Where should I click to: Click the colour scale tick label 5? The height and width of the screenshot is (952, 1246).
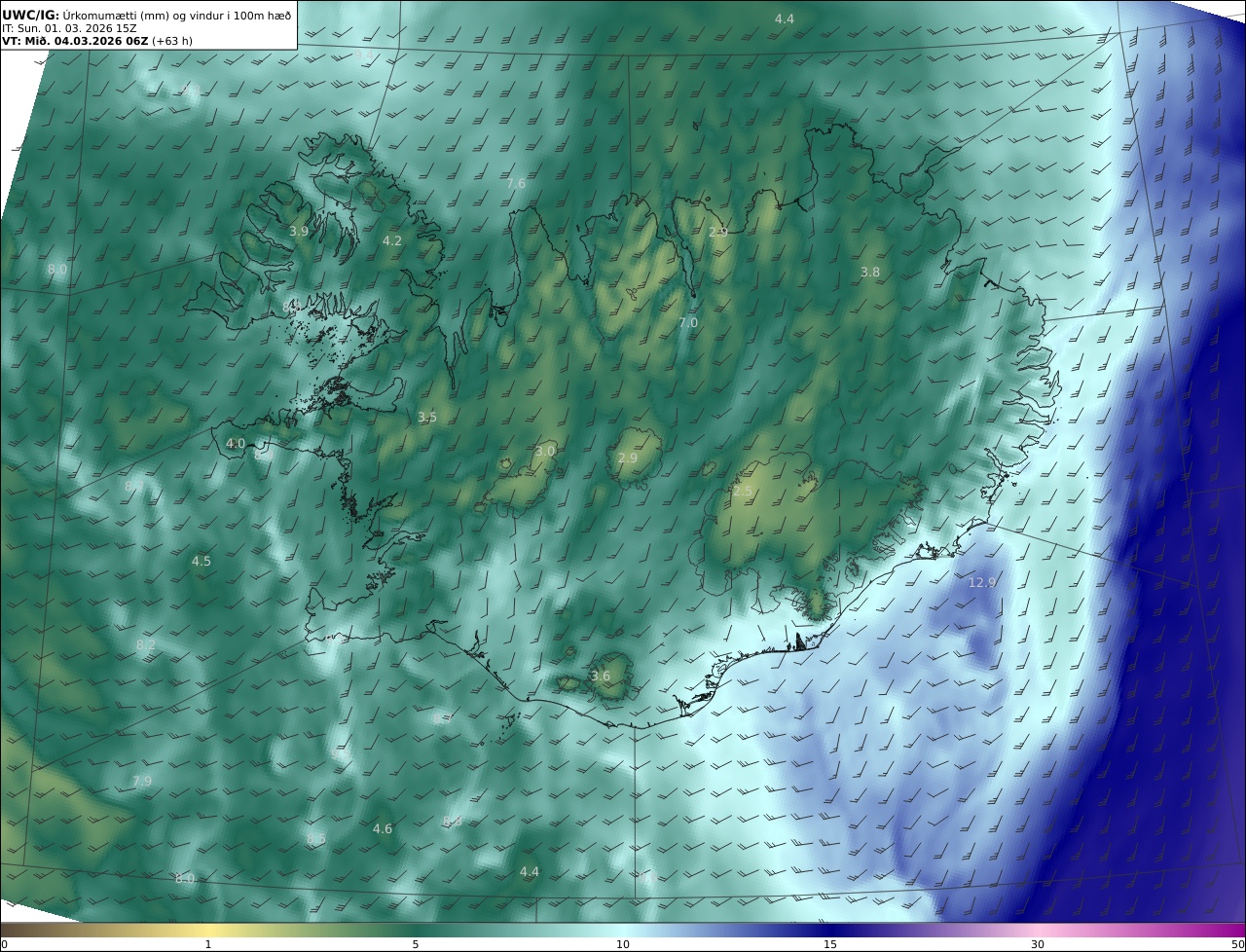pyautogui.click(x=416, y=944)
